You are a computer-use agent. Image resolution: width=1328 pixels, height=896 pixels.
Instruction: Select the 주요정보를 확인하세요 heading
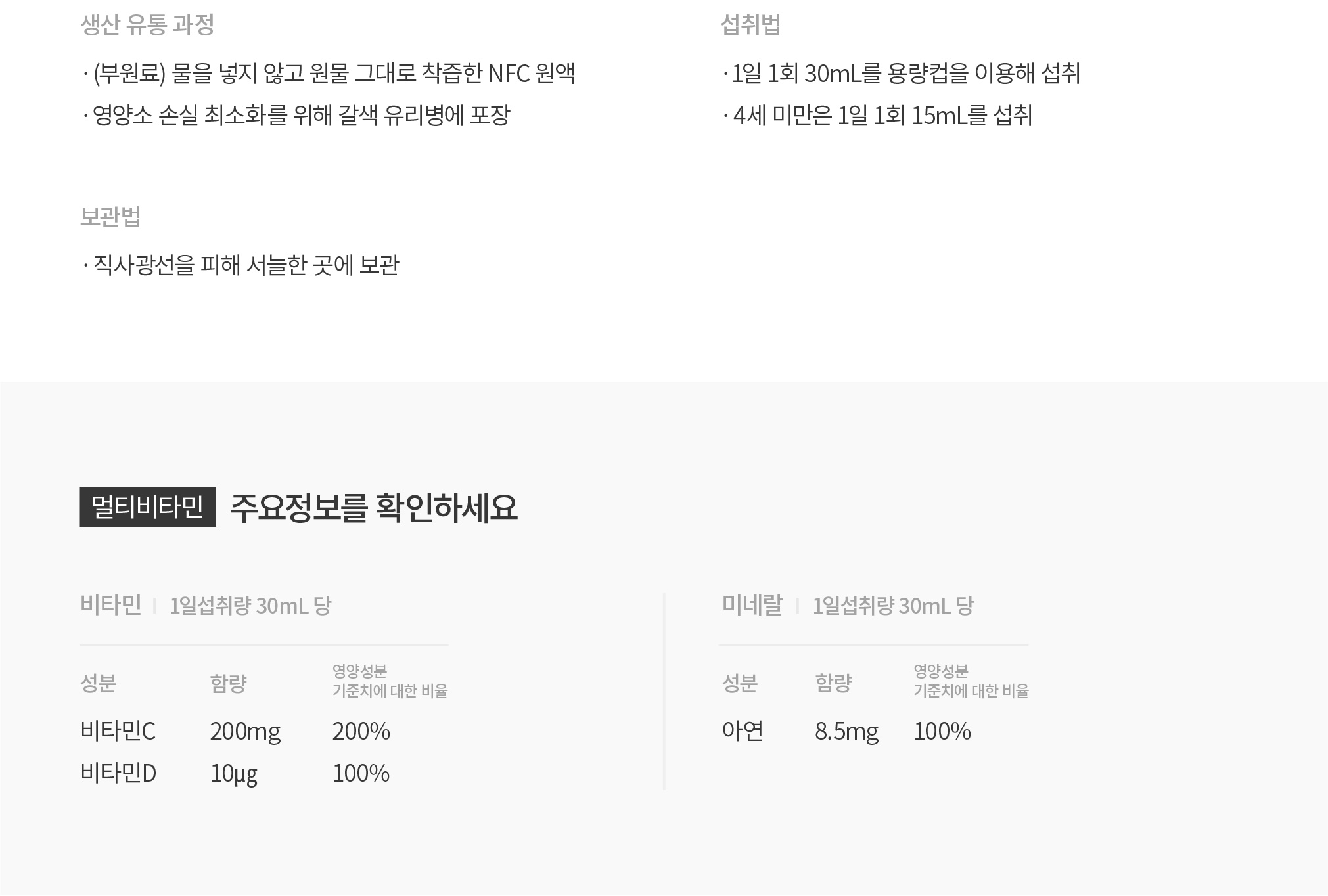click(x=374, y=508)
